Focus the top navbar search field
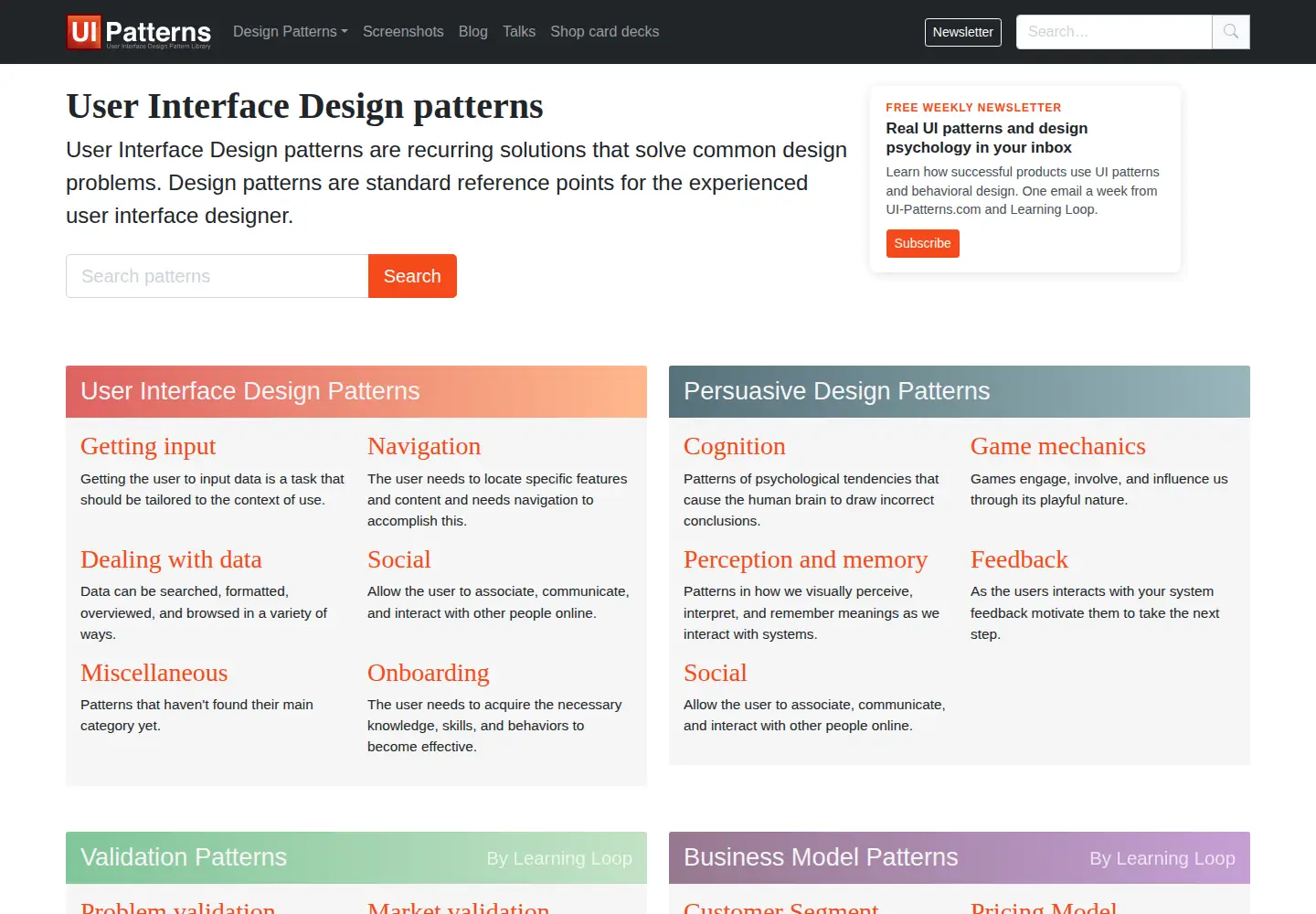 1114,32
